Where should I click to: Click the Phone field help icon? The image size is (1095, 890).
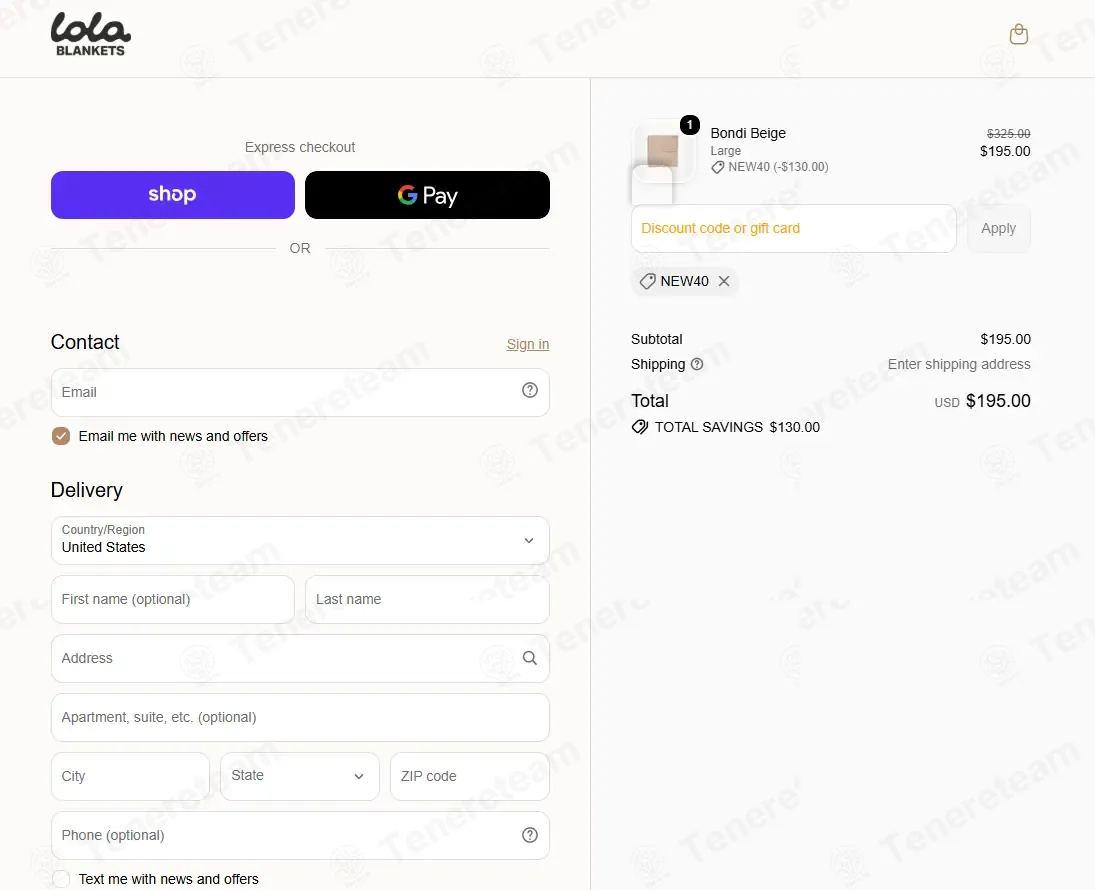point(530,835)
